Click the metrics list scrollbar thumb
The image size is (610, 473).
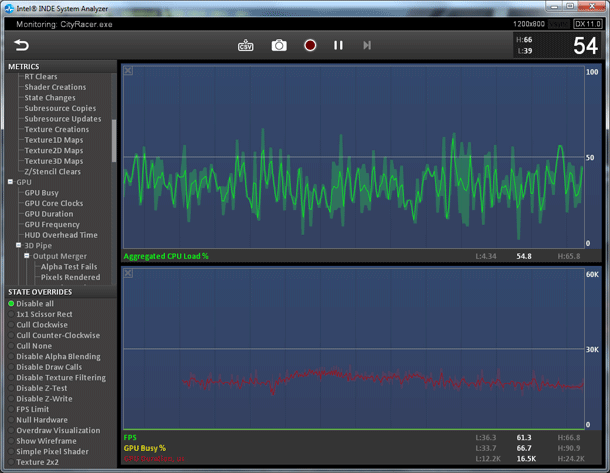pyautogui.click(x=114, y=141)
